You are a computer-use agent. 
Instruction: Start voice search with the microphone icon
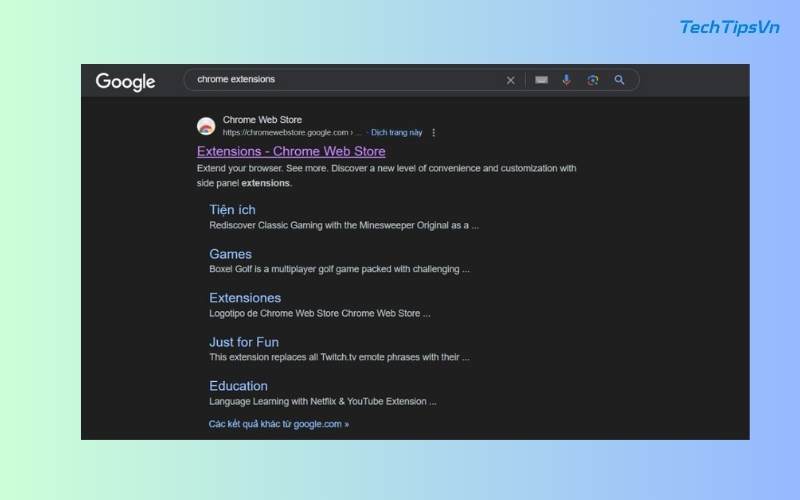[x=566, y=80]
